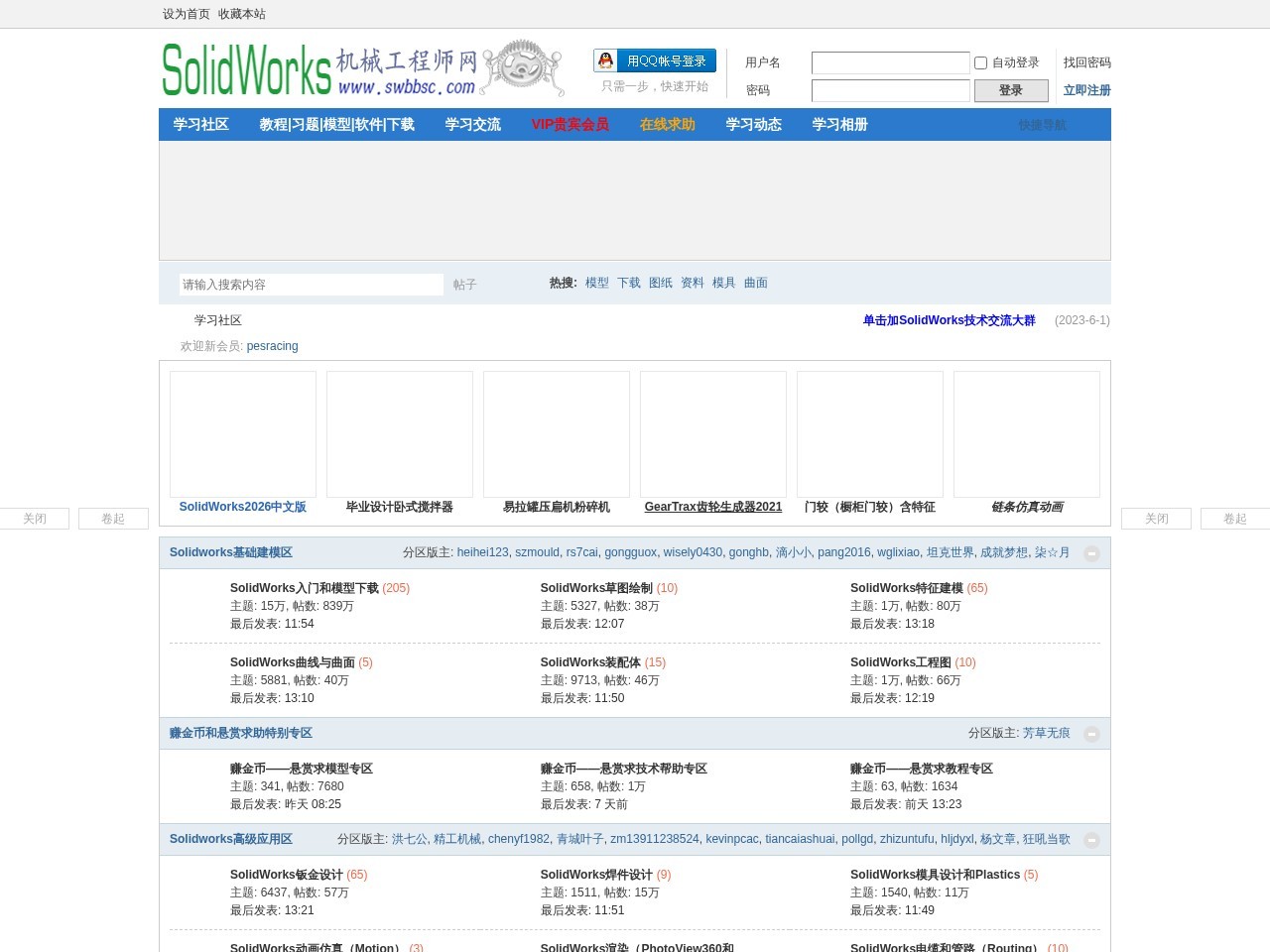
Task: Open the 帖子 search type dropdown
Action: (x=465, y=285)
